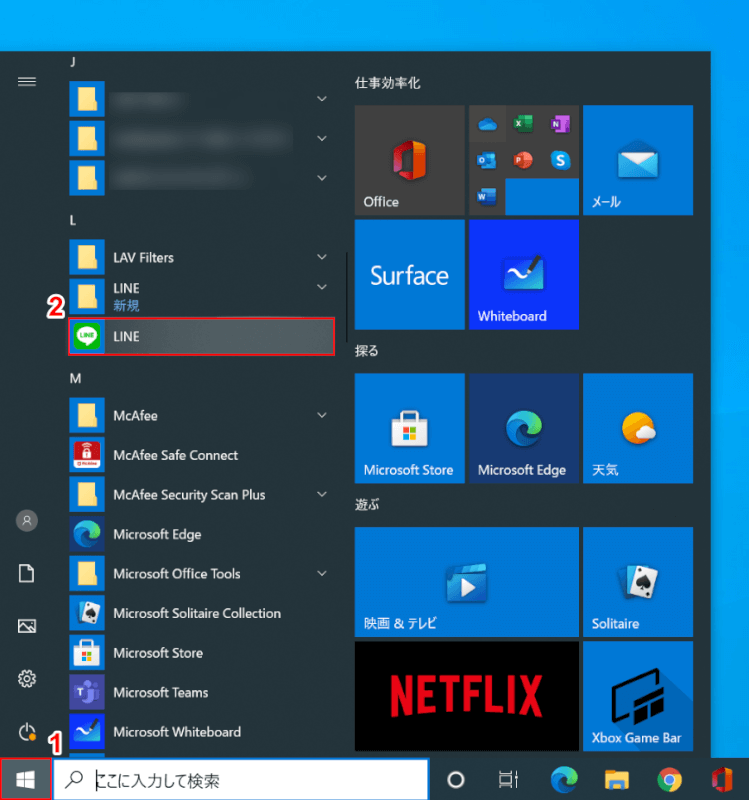Open Microsoft Edge from app list
749x800 pixels.
coord(202,534)
